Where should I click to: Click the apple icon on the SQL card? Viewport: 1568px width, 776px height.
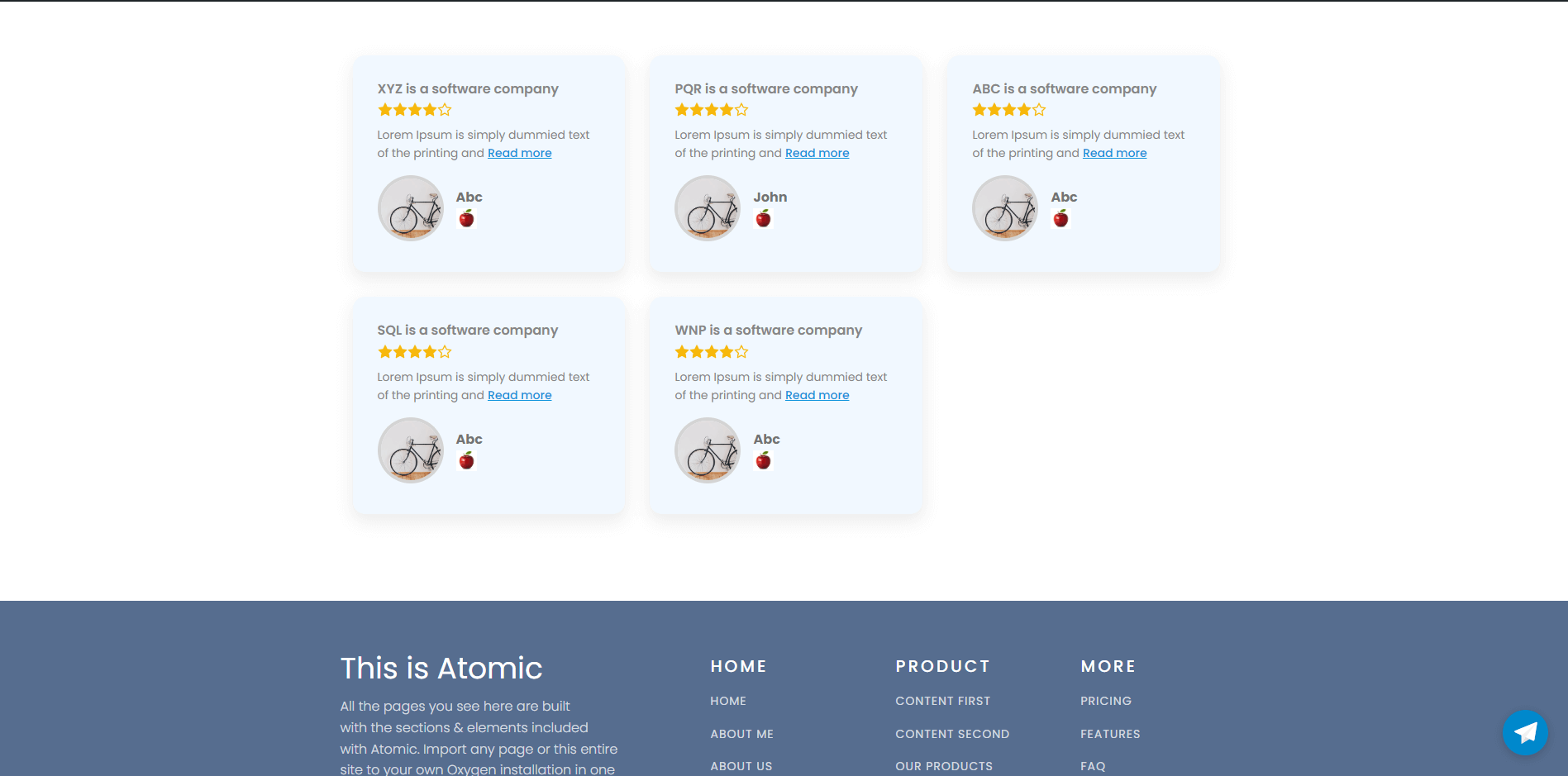(x=467, y=460)
